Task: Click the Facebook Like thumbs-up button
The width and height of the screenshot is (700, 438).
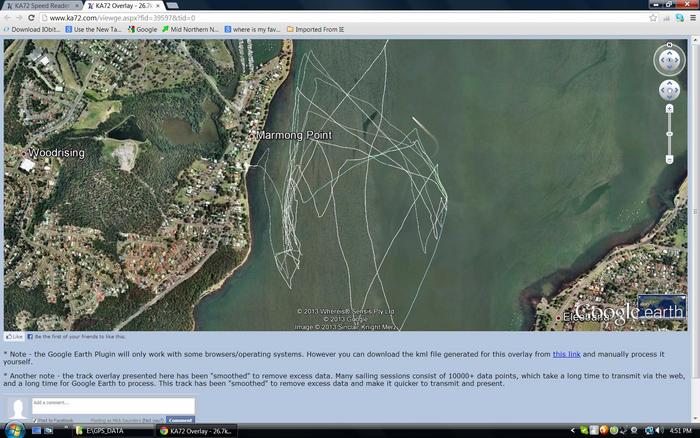Action: pos(14,337)
